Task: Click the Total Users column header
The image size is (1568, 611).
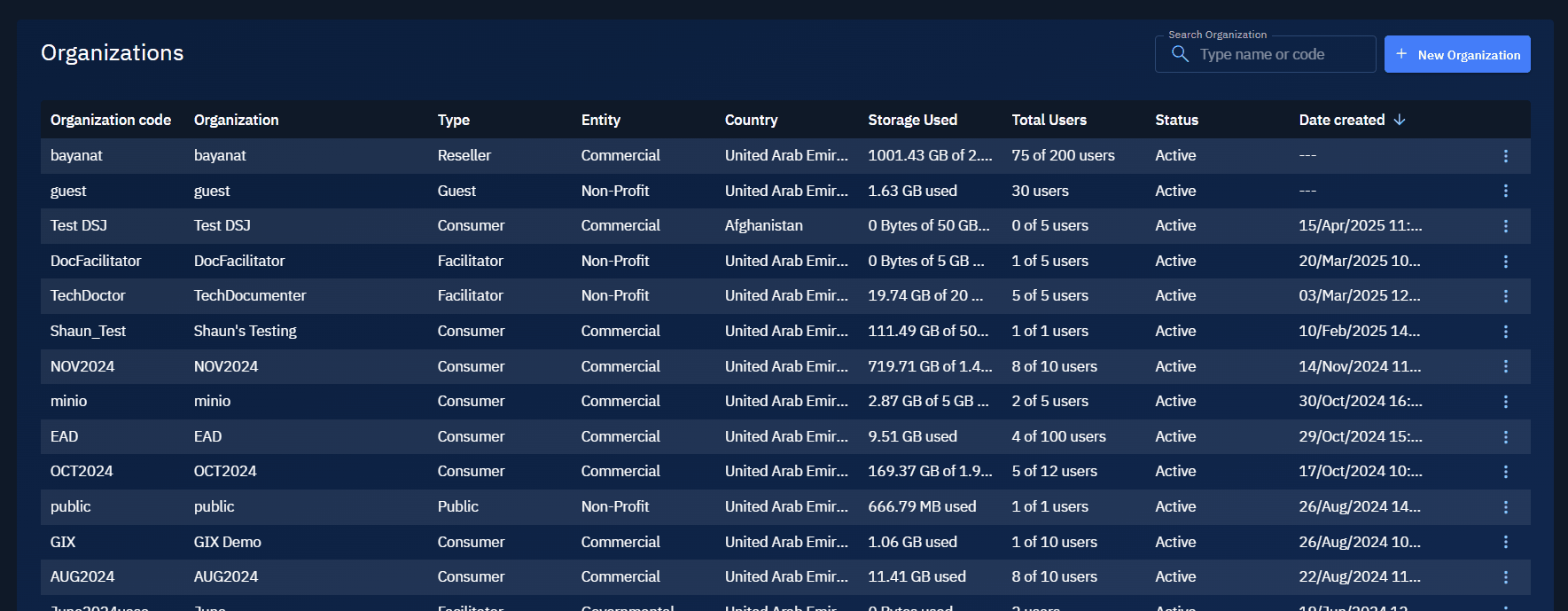Action: 1049,120
